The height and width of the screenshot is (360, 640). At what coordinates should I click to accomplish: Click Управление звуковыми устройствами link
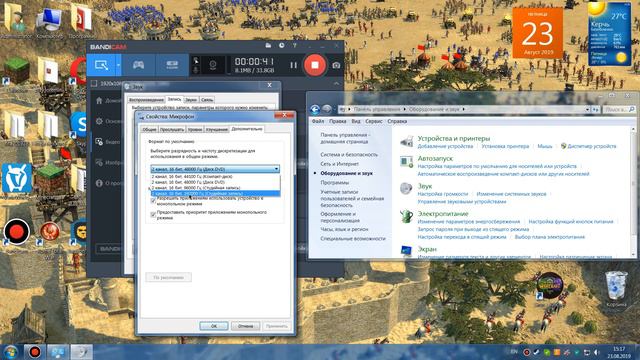click(462, 202)
